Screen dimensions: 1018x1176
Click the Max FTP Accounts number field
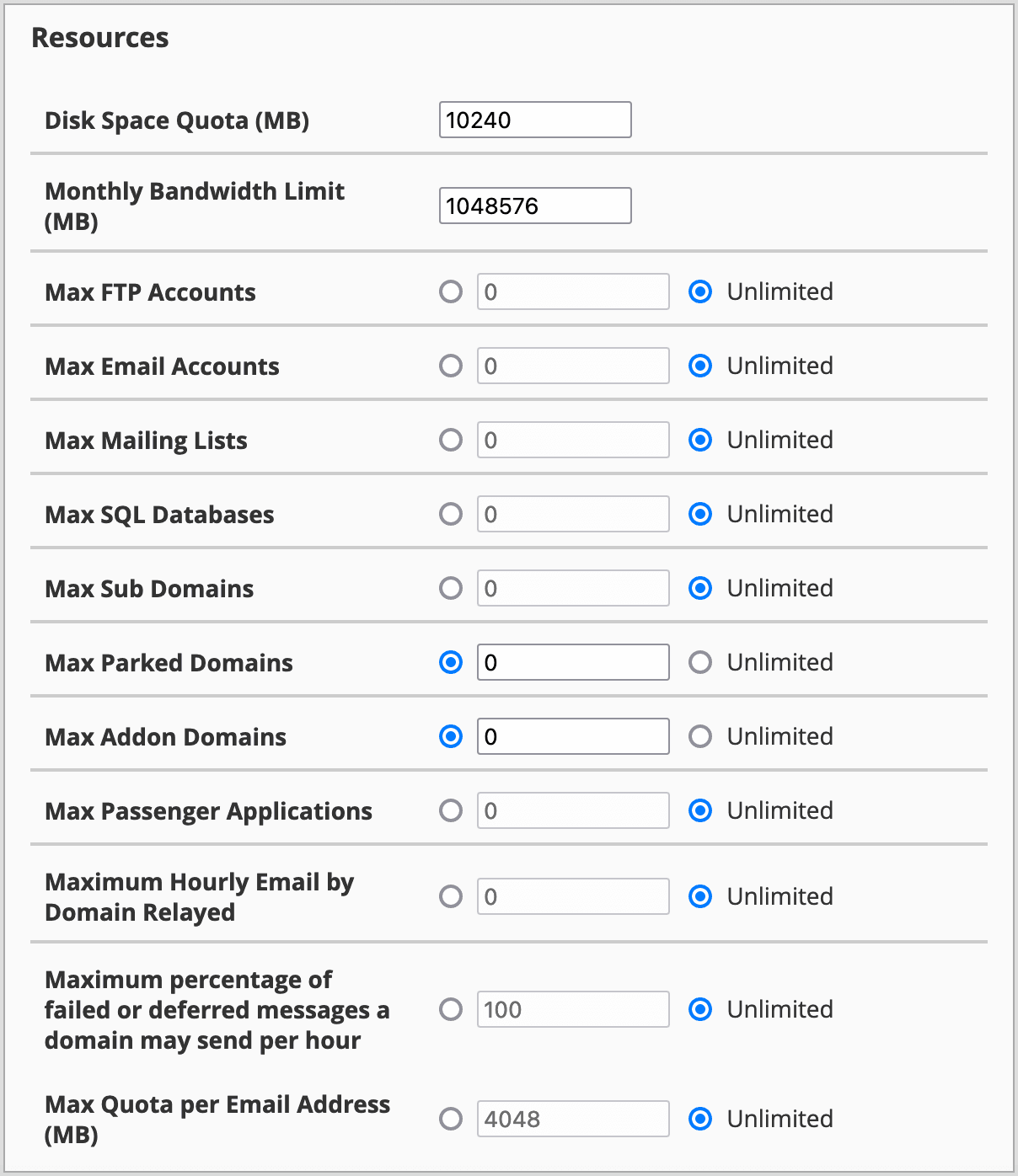(x=572, y=291)
